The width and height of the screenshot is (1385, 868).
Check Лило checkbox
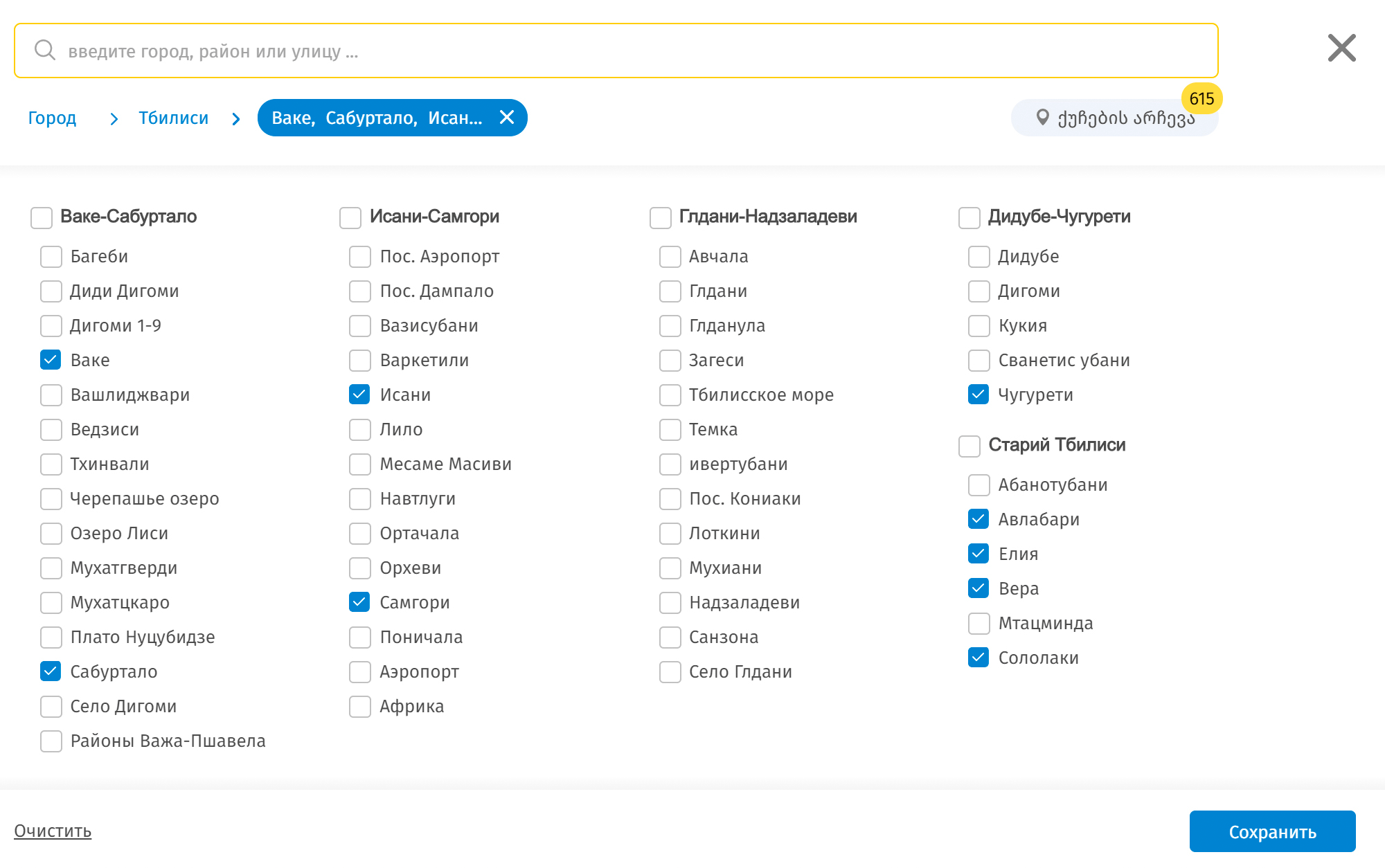point(360,430)
